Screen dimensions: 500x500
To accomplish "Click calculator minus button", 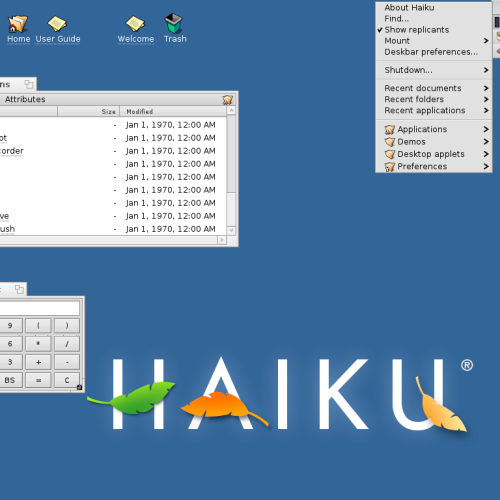I will [67, 362].
